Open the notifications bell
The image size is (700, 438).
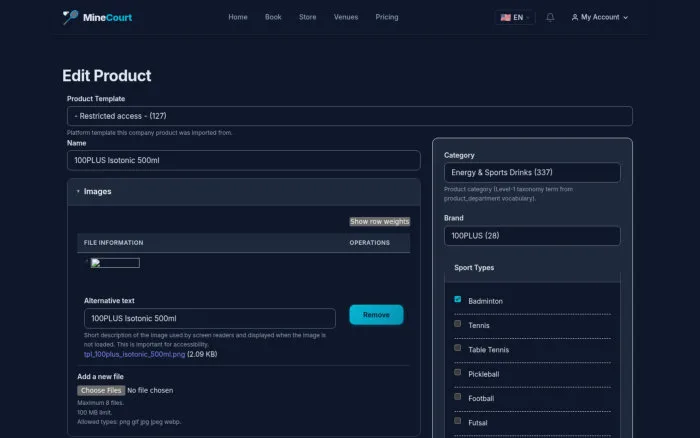[550, 17]
